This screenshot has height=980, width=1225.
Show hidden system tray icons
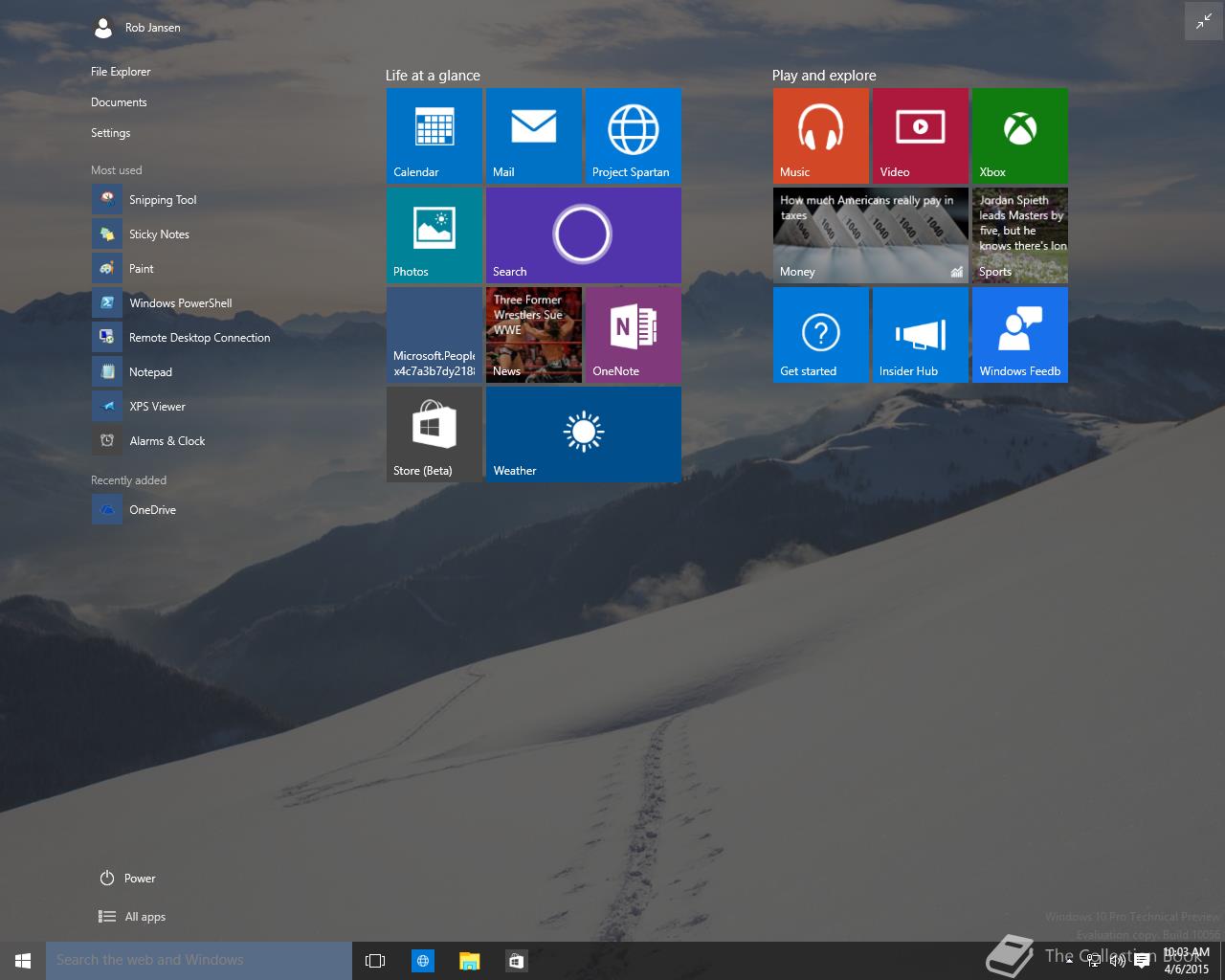point(1069,961)
